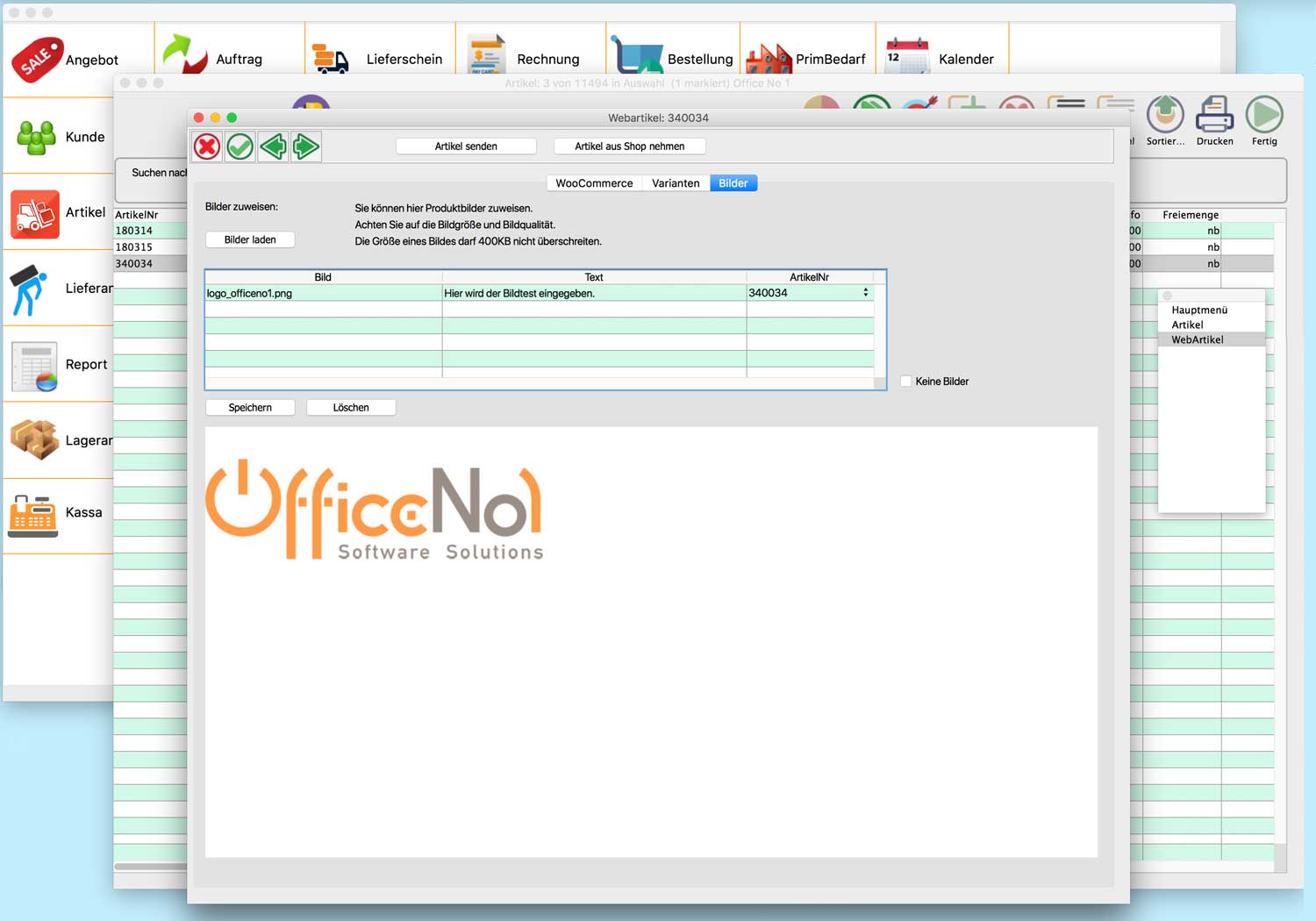
Task: Switch to the WooCommerce tab
Action: pyautogui.click(x=594, y=183)
